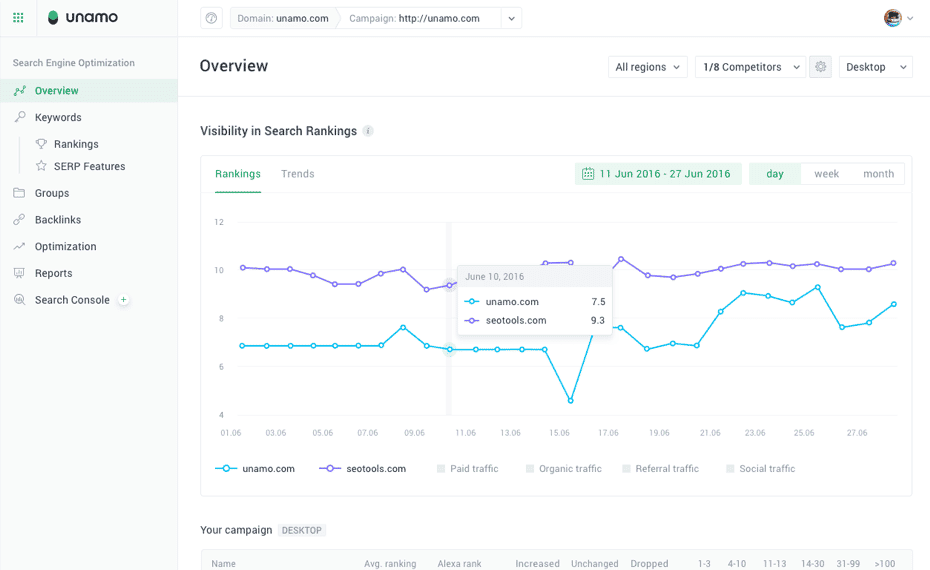Image resolution: width=930 pixels, height=570 pixels.
Task: Click the lowest unamo.com data point near 15.06
Action: (571, 401)
